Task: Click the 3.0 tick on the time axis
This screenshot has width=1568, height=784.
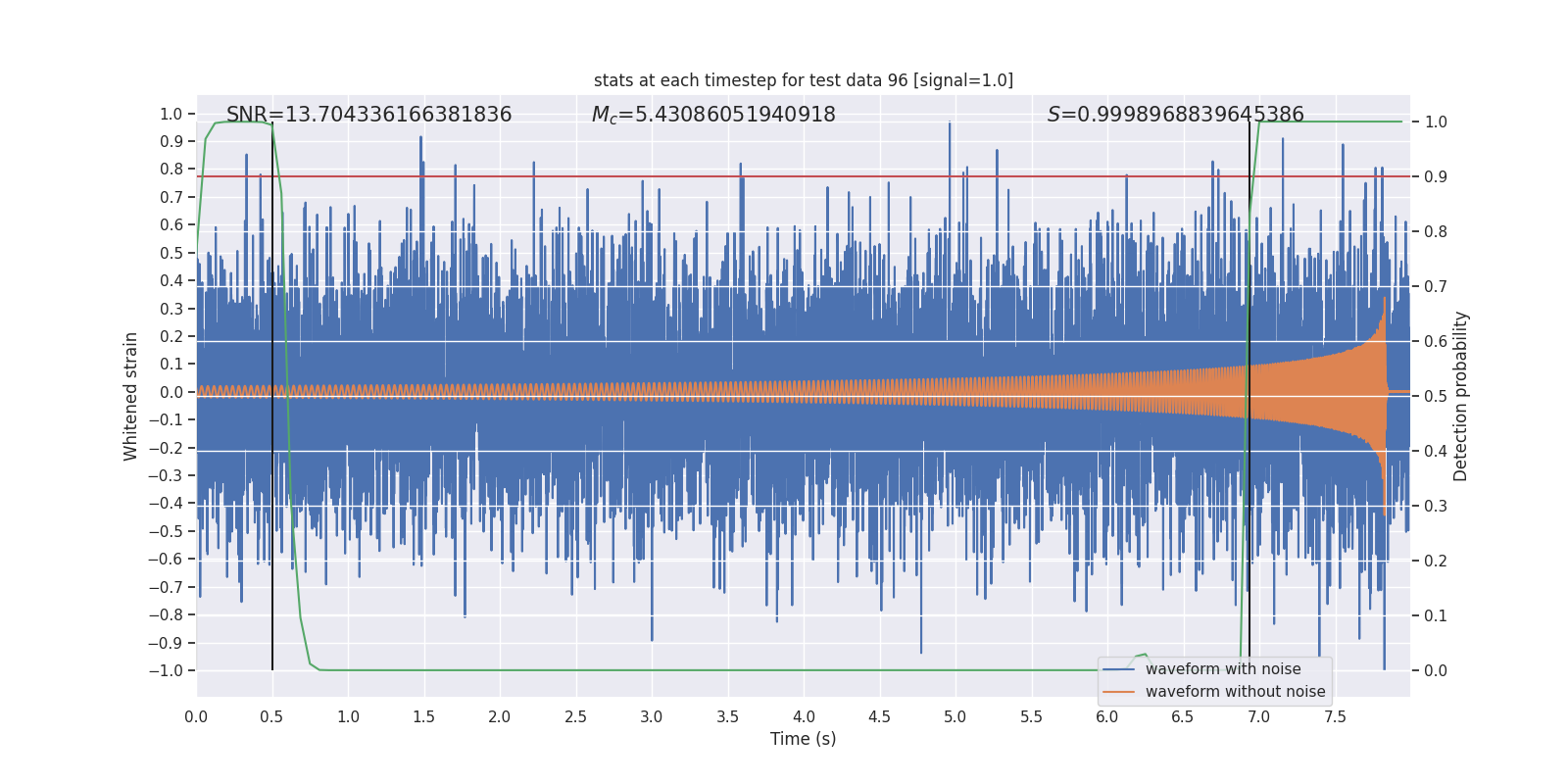Action: [652, 716]
